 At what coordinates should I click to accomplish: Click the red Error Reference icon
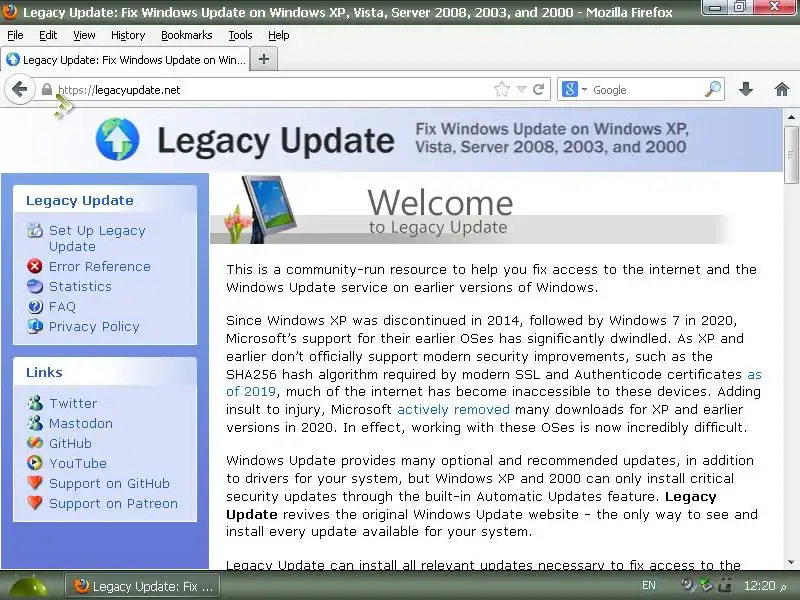[x=35, y=266]
